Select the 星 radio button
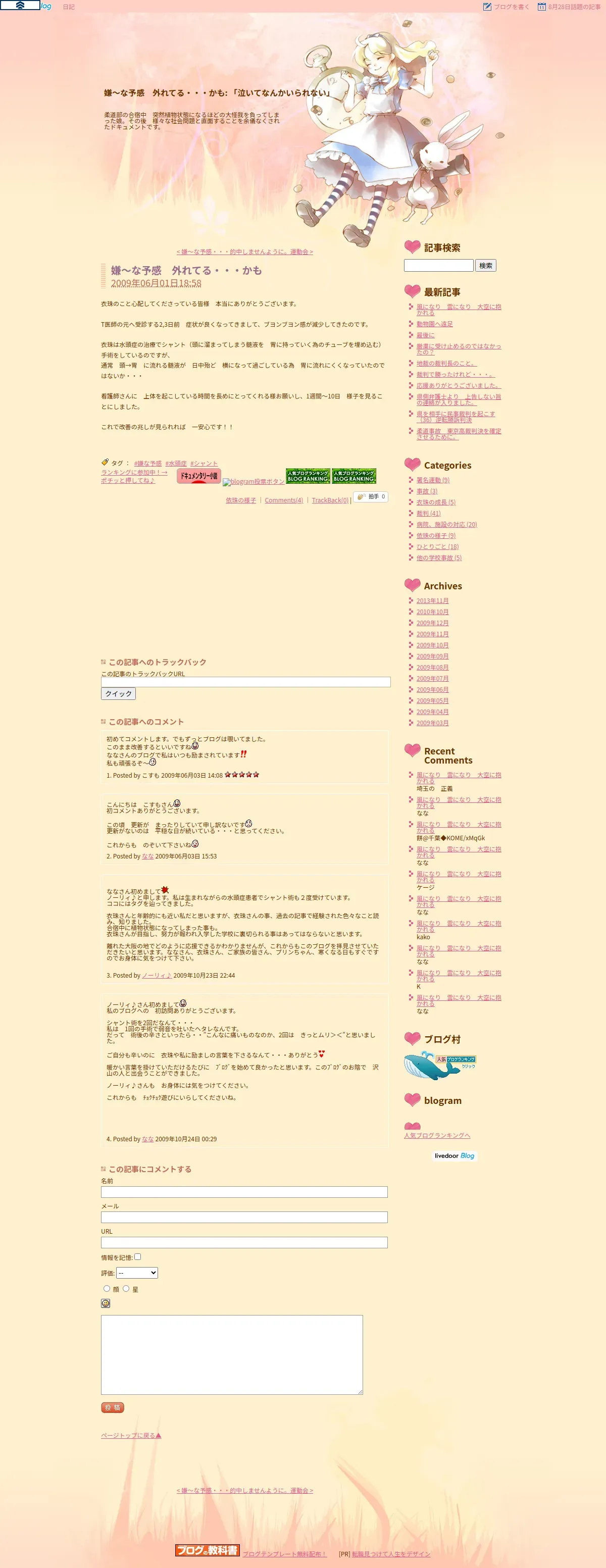Image resolution: width=606 pixels, height=1568 pixels. coord(126,1288)
